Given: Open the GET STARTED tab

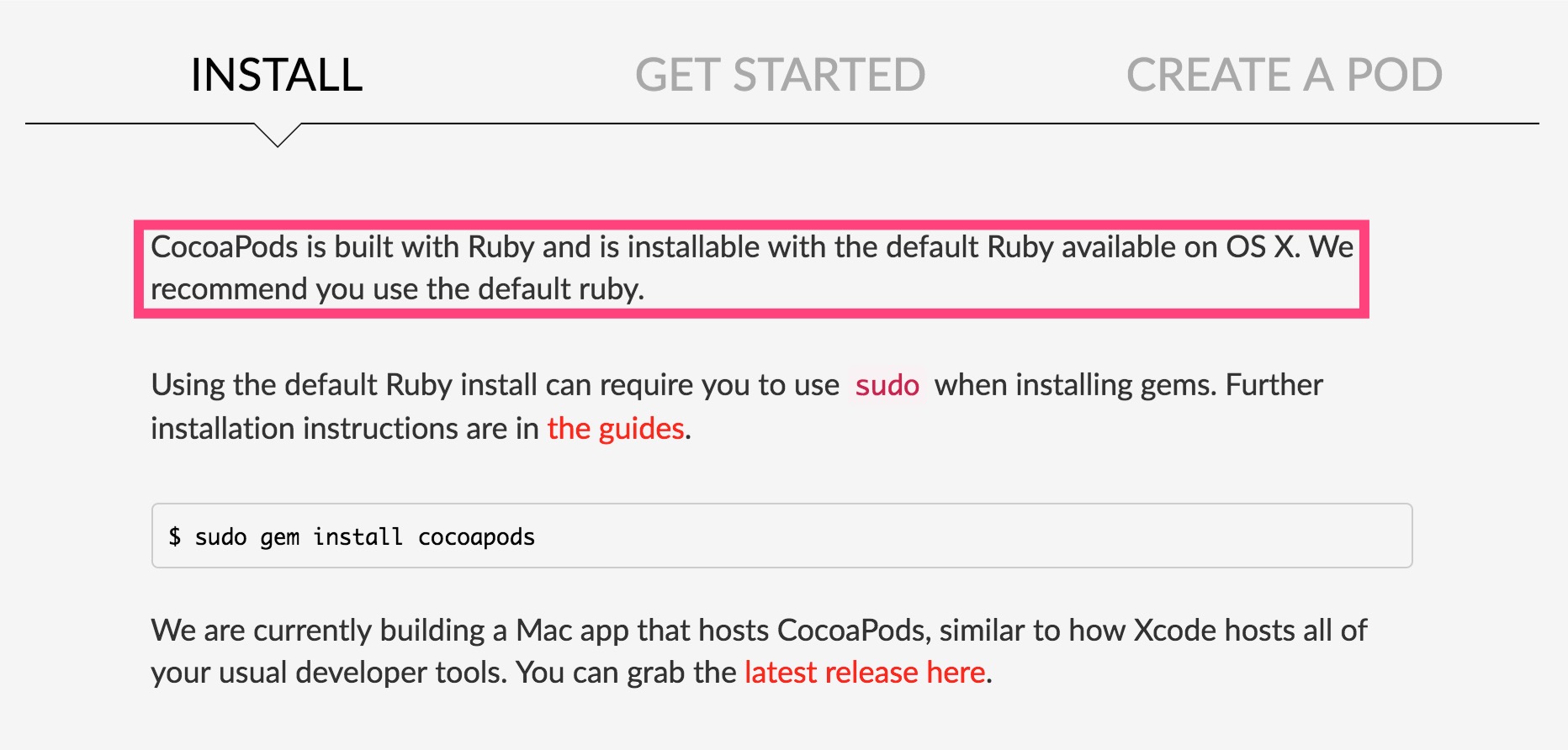Looking at the screenshot, I should coord(780,75).
